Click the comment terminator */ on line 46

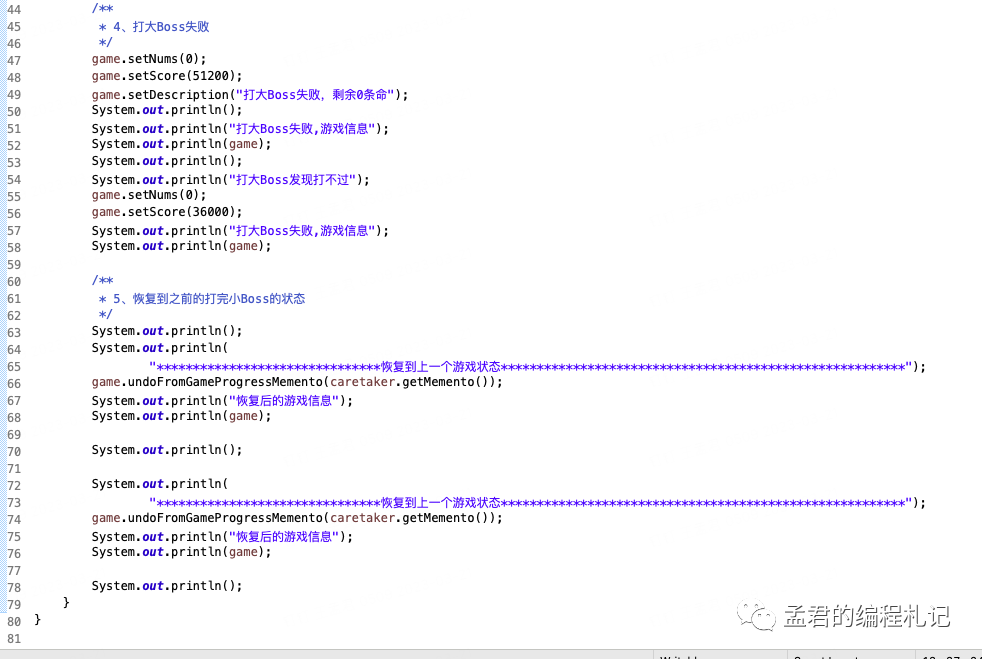105,43
